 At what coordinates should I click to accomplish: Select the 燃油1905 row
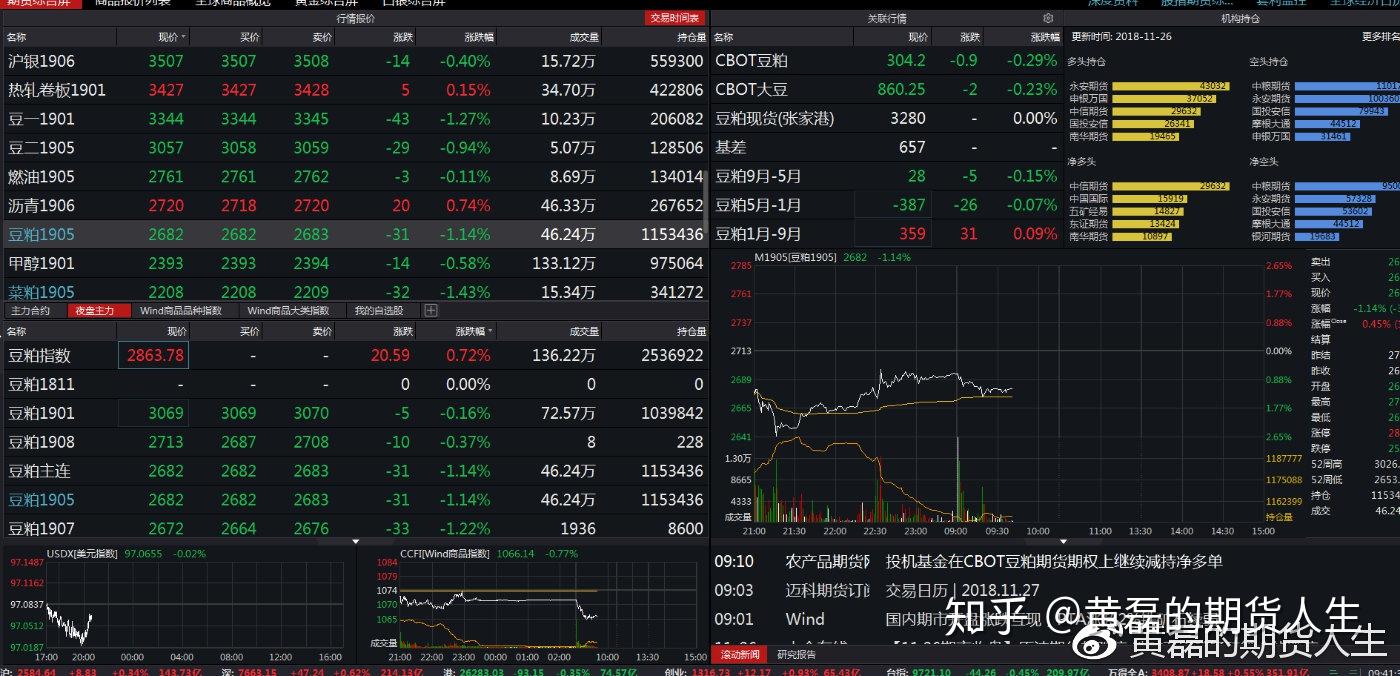[354, 177]
